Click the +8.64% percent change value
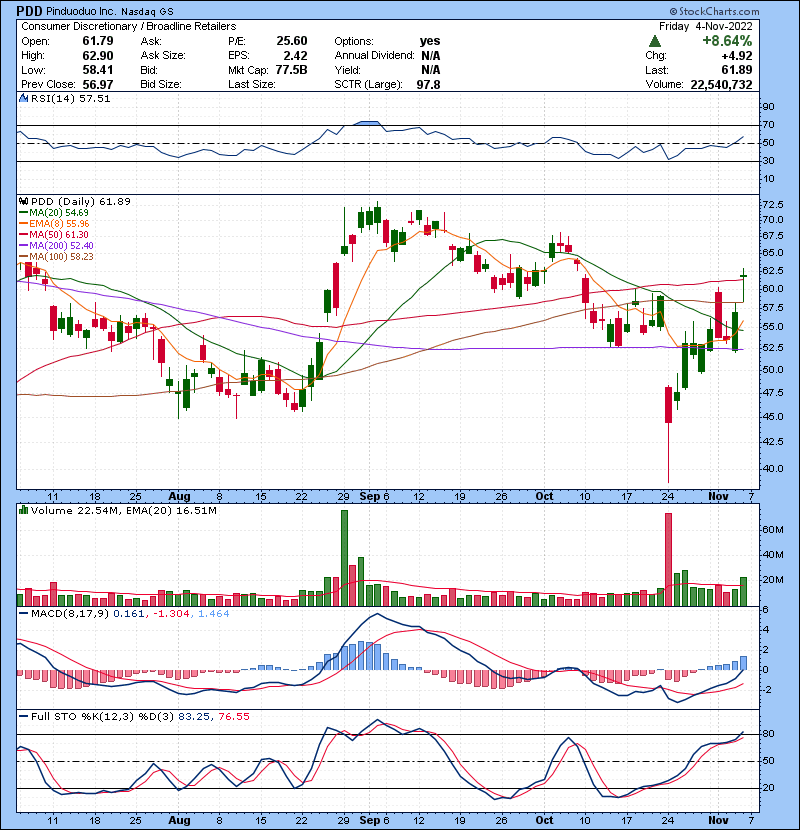Screen dimensions: 800x830 pyautogui.click(x=727, y=41)
